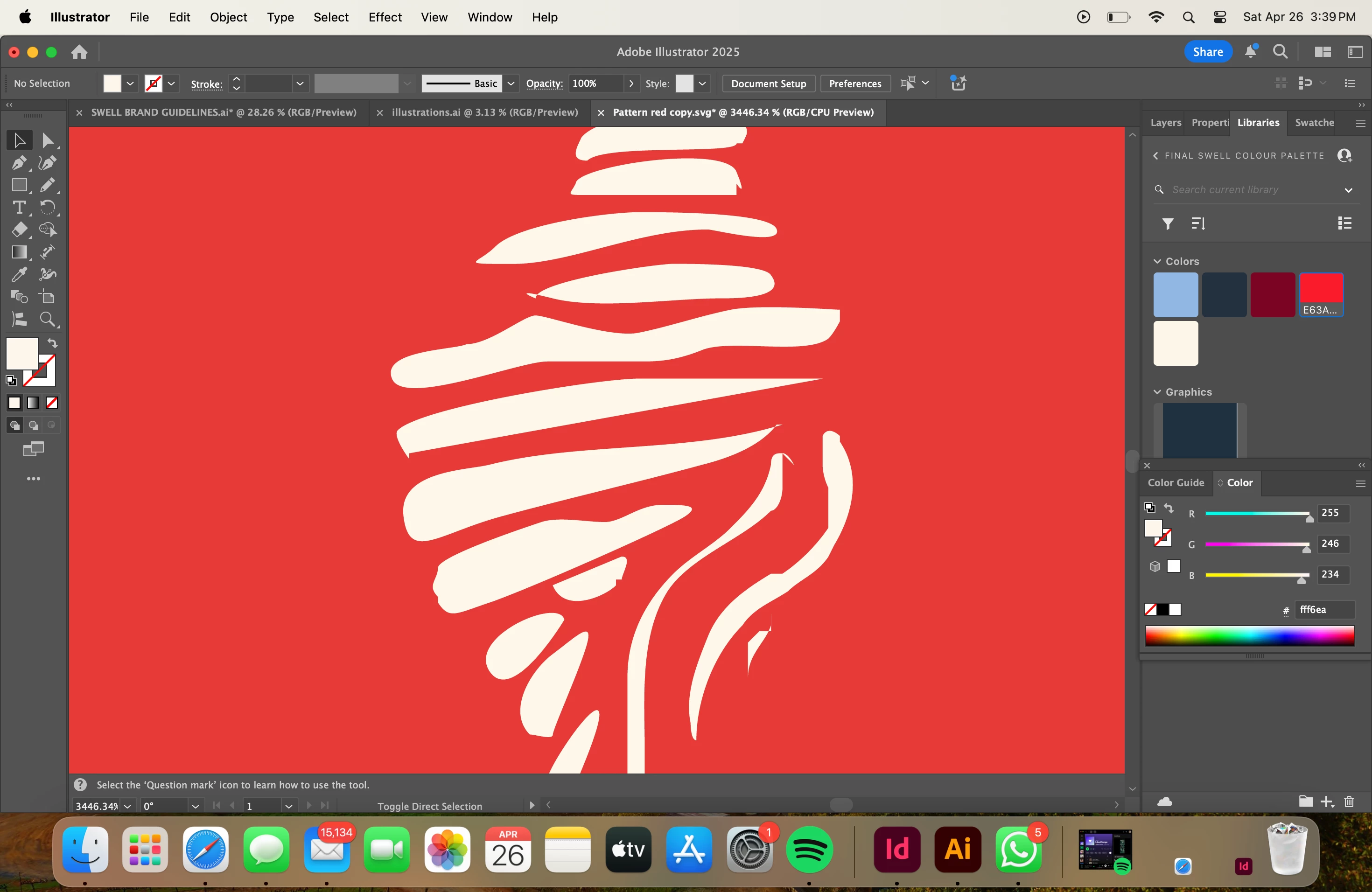Swap fill and stroke colors

[x=52, y=343]
